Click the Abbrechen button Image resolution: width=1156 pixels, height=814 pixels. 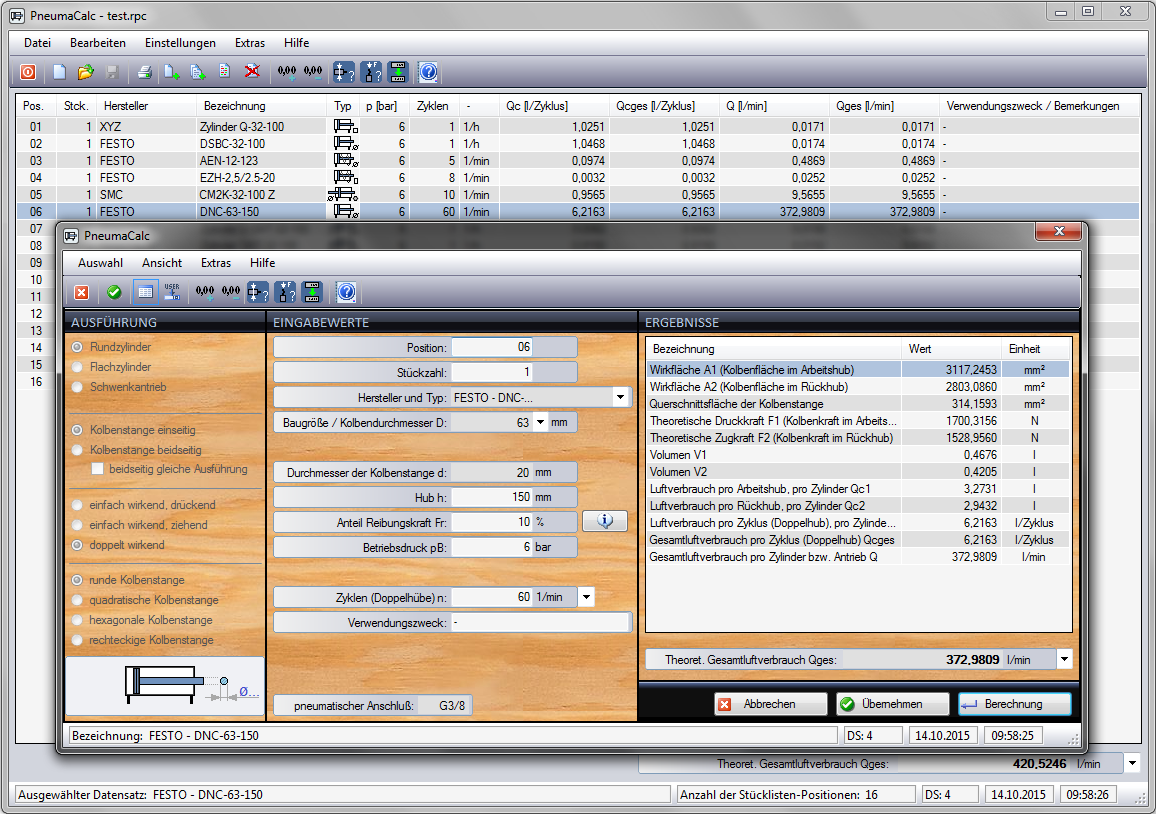770,704
